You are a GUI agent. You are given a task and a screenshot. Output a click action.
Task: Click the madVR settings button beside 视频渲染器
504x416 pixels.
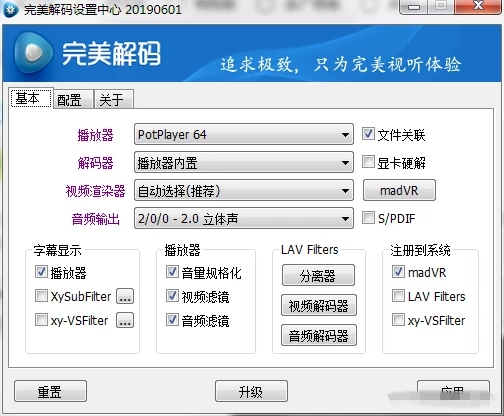(x=399, y=190)
